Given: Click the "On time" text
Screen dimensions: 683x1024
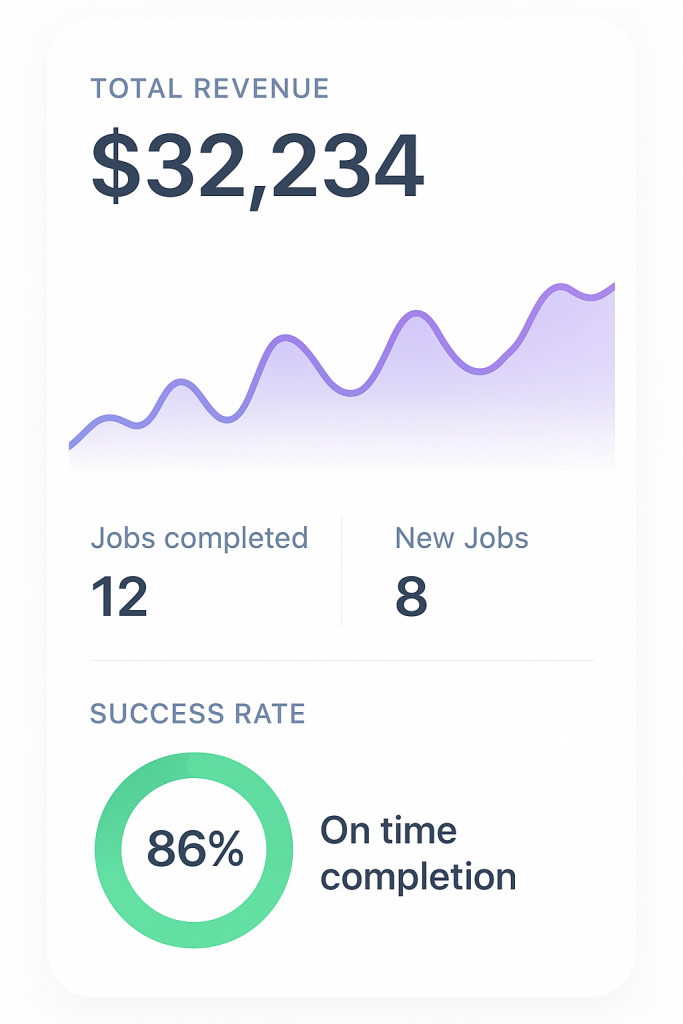Looking at the screenshot, I should (388, 830).
